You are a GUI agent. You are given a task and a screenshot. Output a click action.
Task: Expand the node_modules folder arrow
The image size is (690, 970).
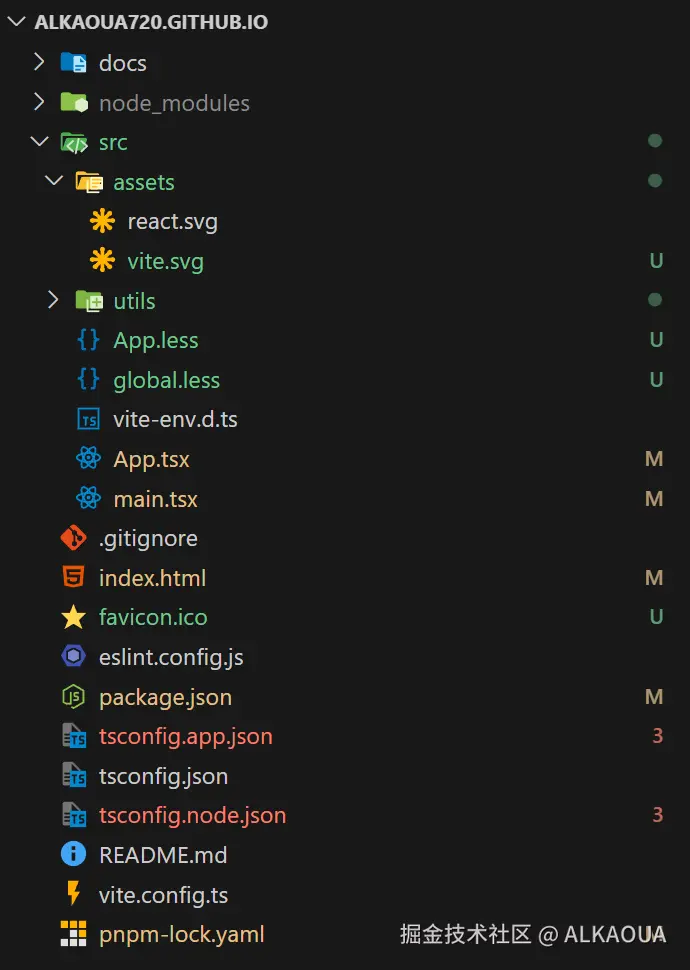coord(39,102)
